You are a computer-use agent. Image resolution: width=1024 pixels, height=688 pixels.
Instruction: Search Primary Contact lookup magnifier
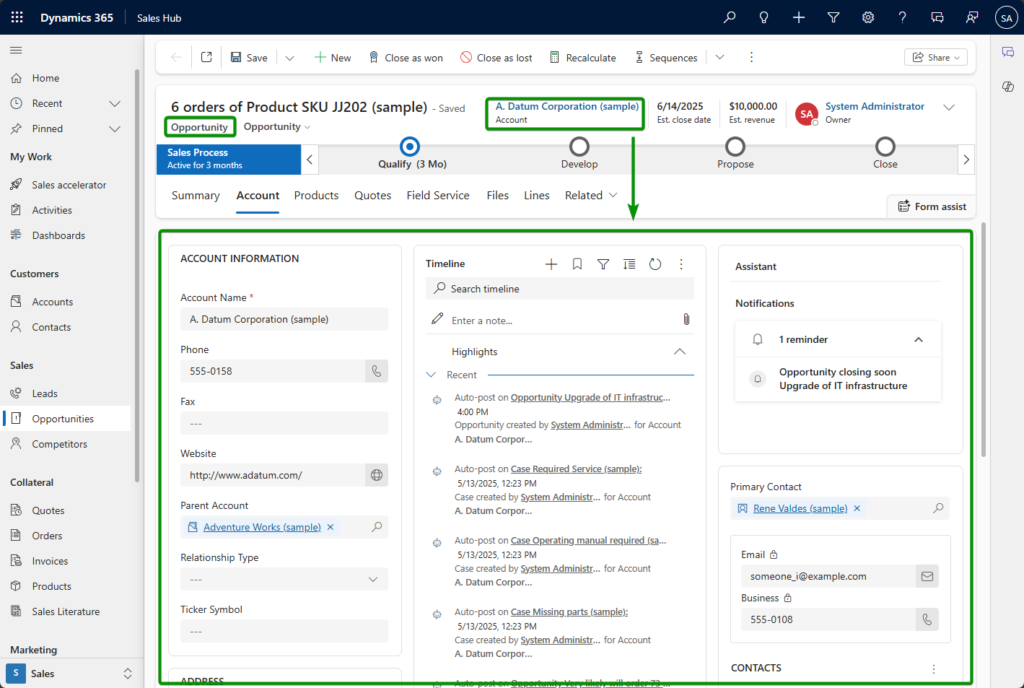tap(938, 508)
